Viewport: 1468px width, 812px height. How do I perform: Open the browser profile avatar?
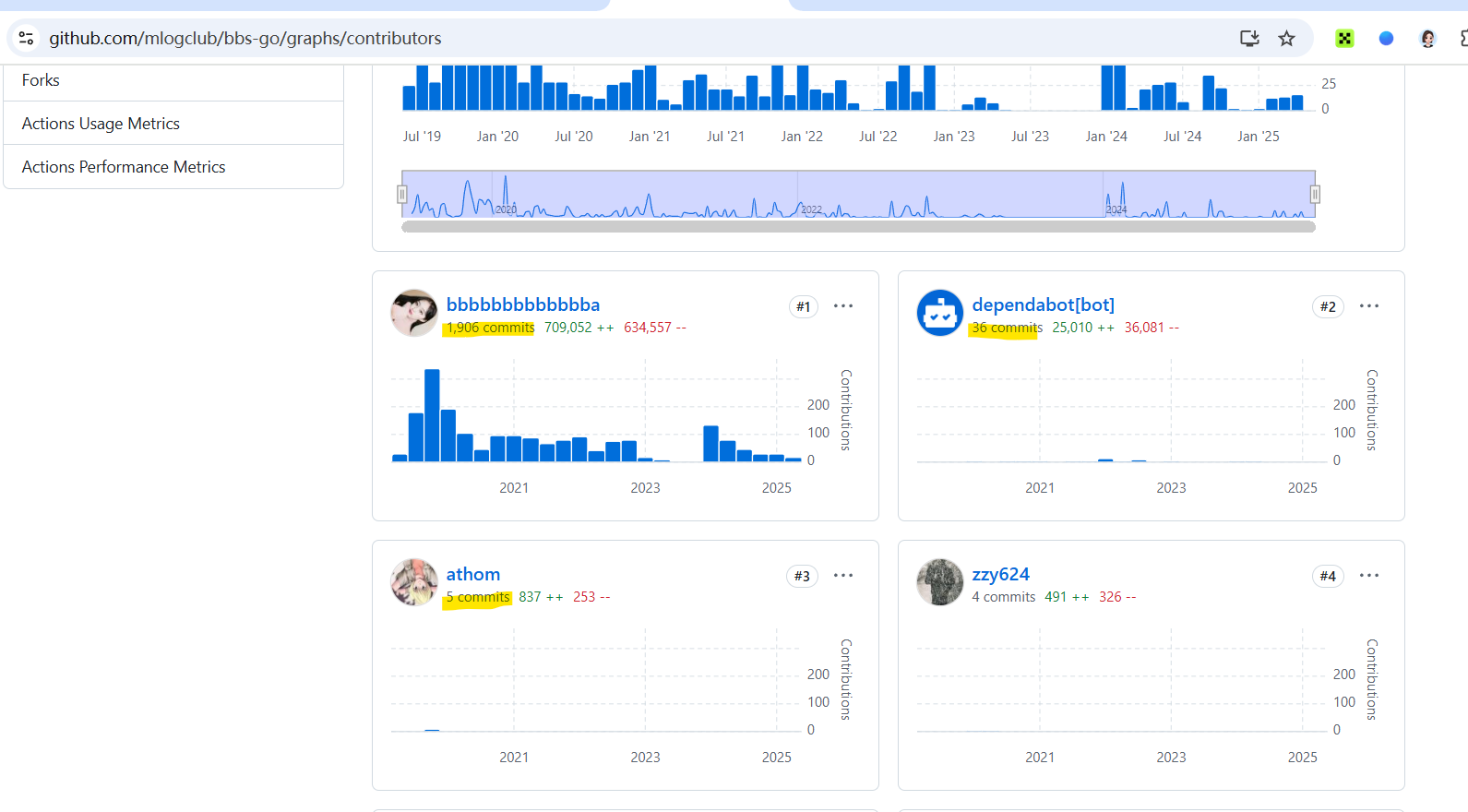click(1427, 38)
